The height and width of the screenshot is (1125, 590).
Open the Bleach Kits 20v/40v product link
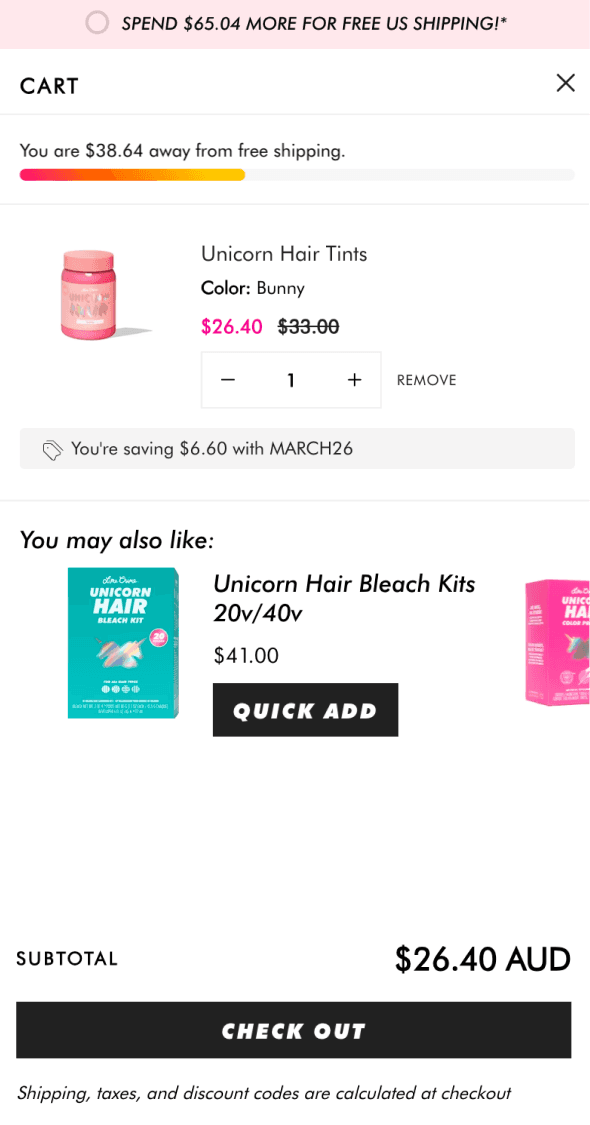344,596
